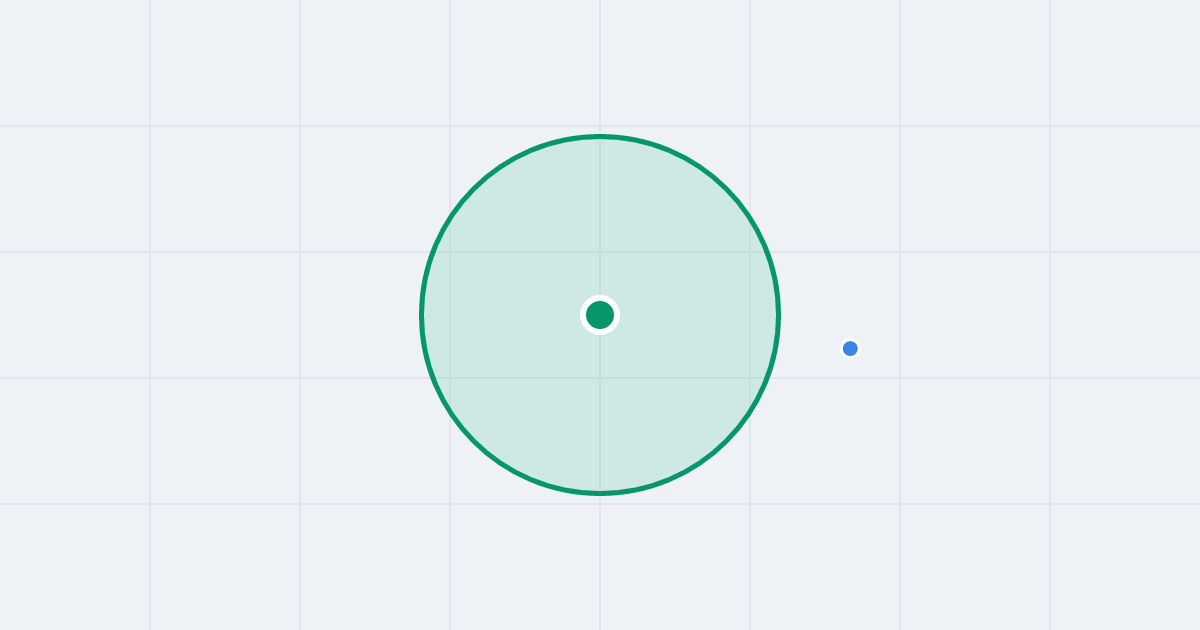The width and height of the screenshot is (1200, 630).
Task: Click the empty grid cell left of the circle
Action: [x=375, y=315]
